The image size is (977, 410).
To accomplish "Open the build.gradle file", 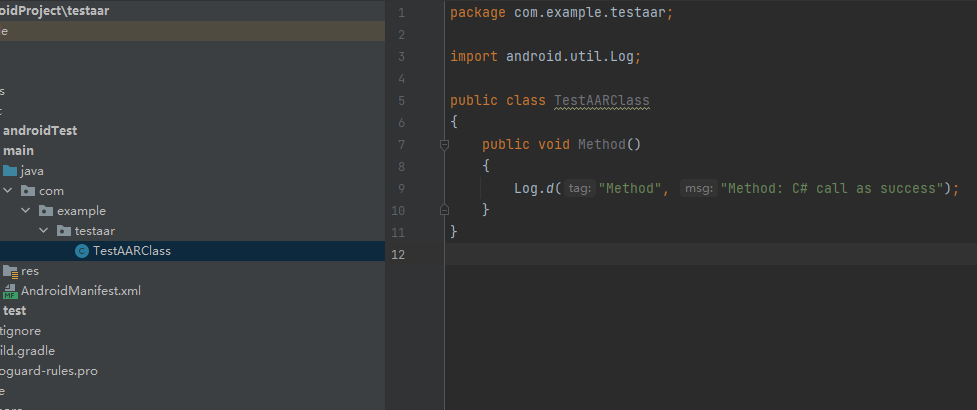I will click(27, 351).
